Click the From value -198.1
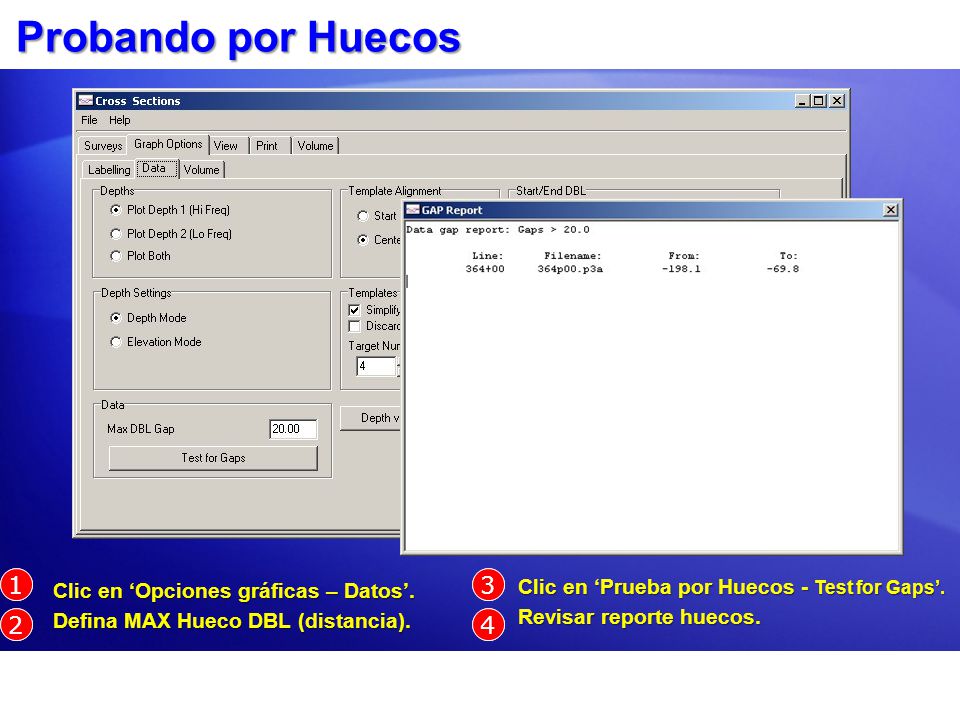This screenshot has height=720, width=960. [681, 269]
